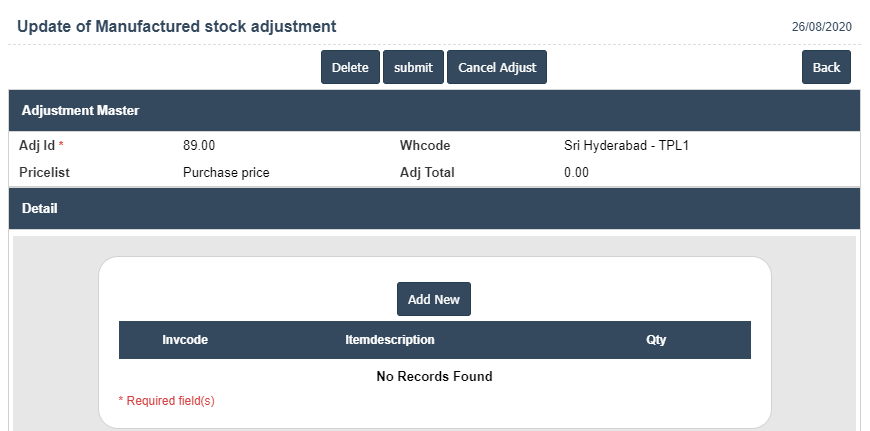Select the Detail section header
This screenshot has height=431, width=870.
tap(40, 209)
